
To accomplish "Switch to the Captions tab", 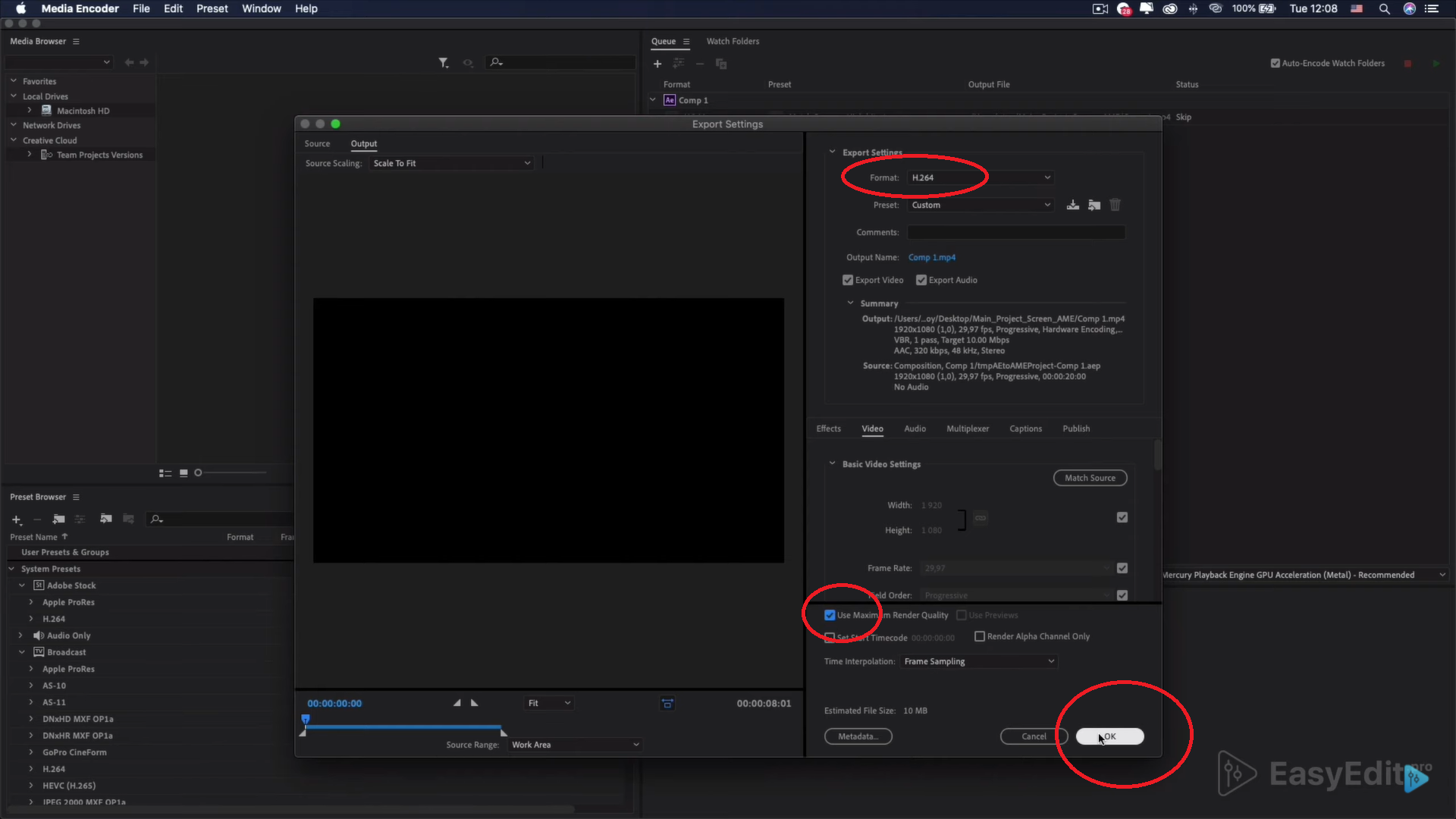I will 1025,428.
